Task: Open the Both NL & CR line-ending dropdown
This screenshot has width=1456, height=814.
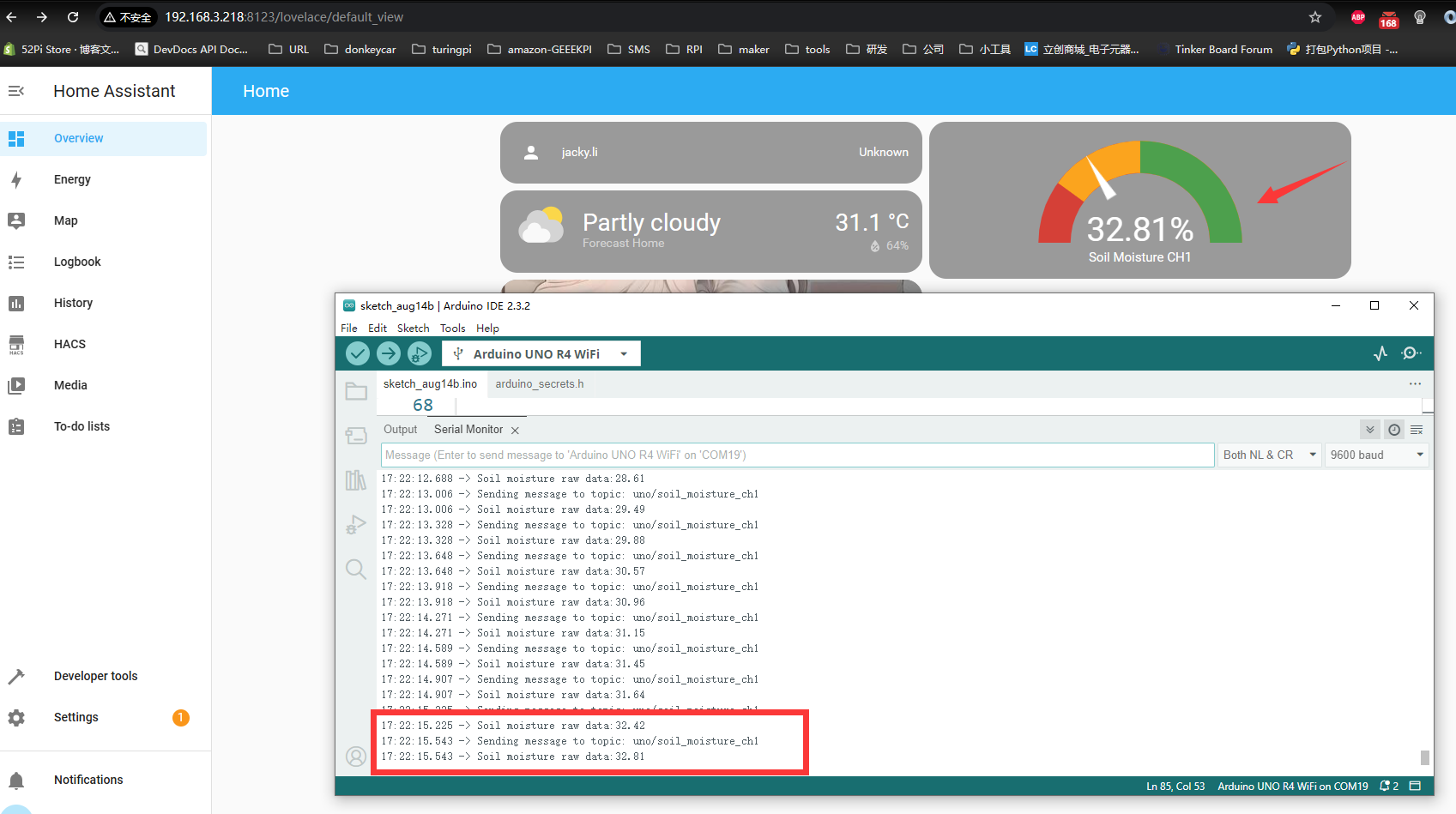Action: (x=1270, y=455)
